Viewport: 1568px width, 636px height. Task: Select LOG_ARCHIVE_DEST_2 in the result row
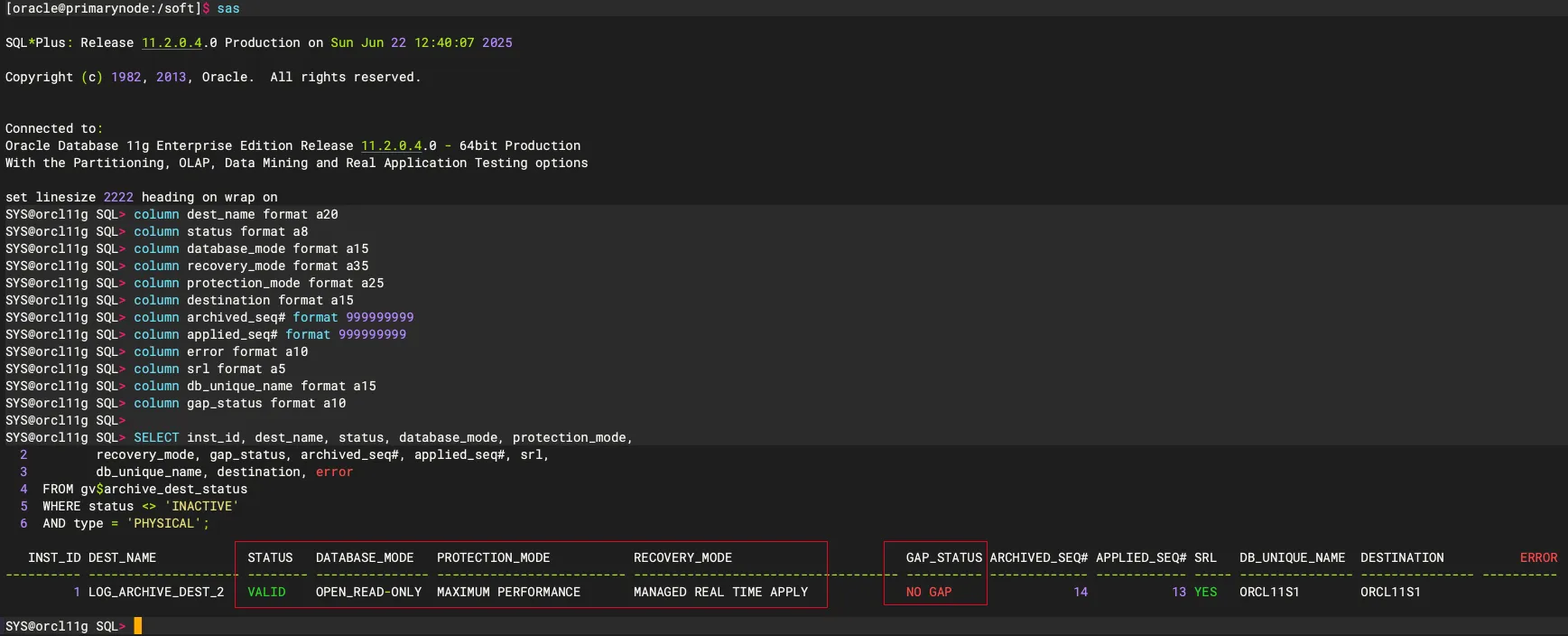click(155, 592)
